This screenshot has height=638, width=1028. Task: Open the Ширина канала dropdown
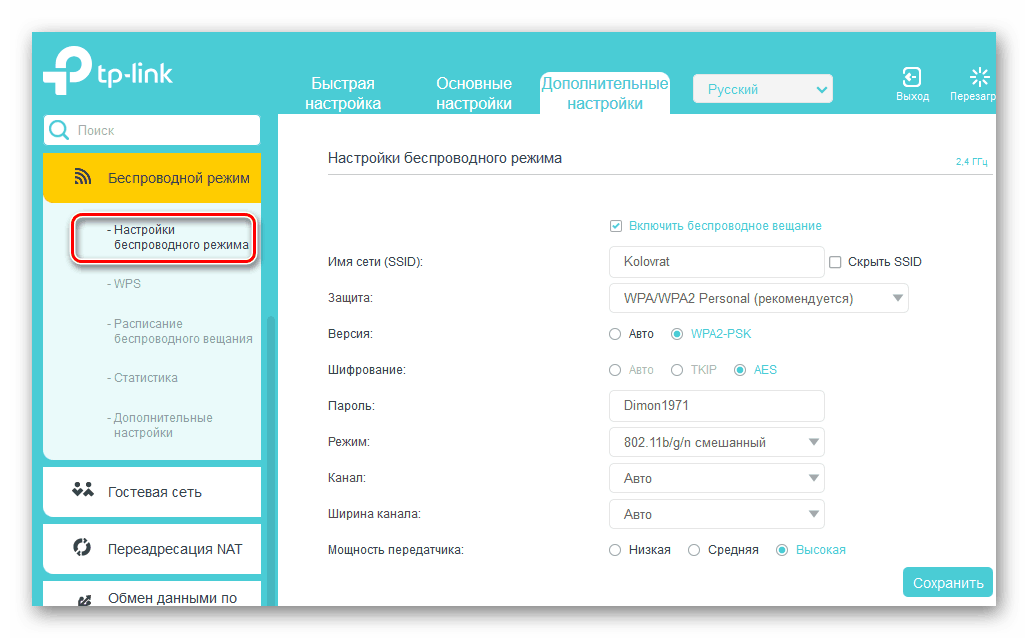(x=717, y=515)
